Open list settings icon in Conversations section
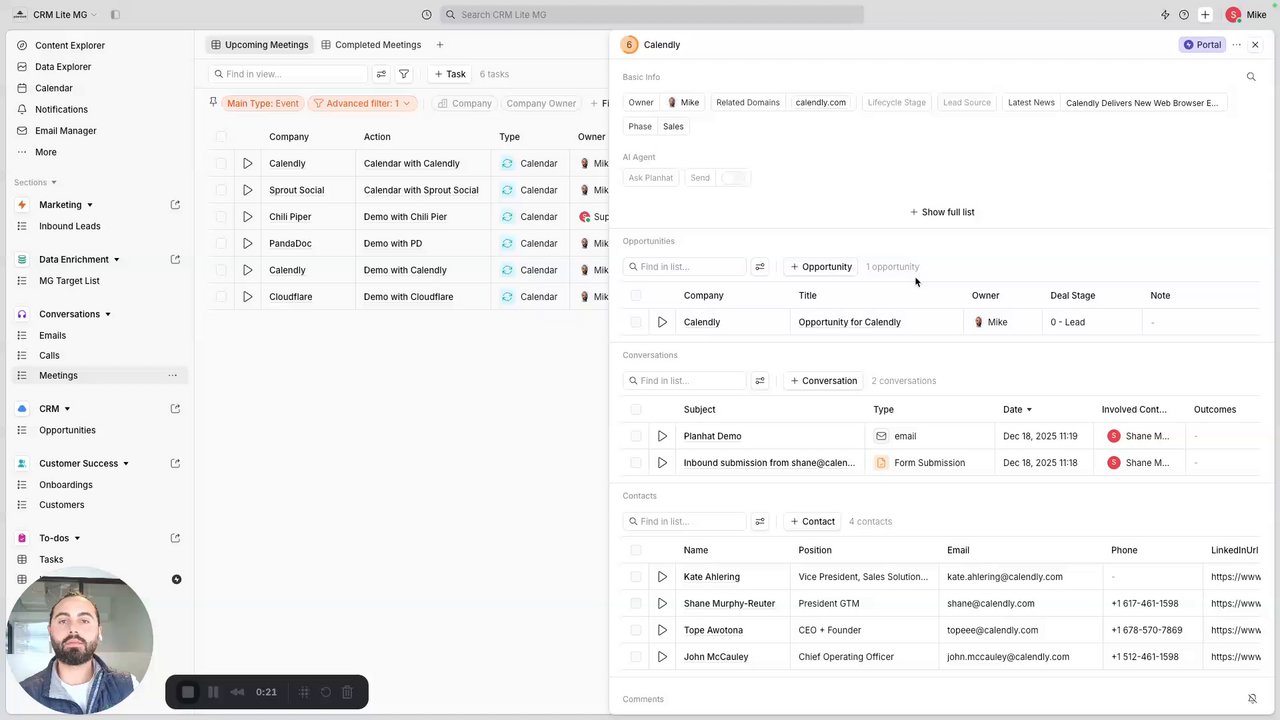The image size is (1280, 720). [x=760, y=381]
